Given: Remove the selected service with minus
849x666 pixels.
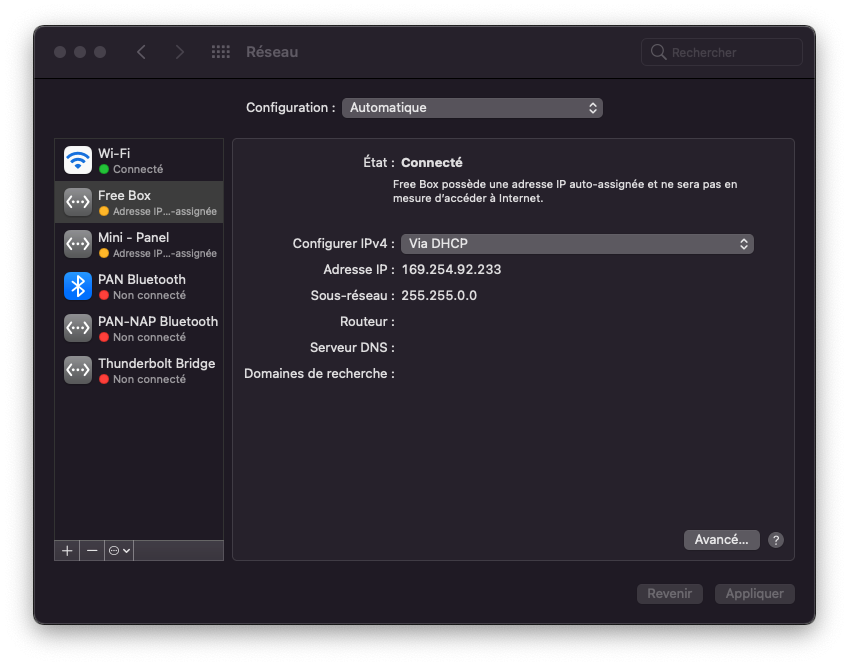Looking at the screenshot, I should pyautogui.click(x=92, y=551).
